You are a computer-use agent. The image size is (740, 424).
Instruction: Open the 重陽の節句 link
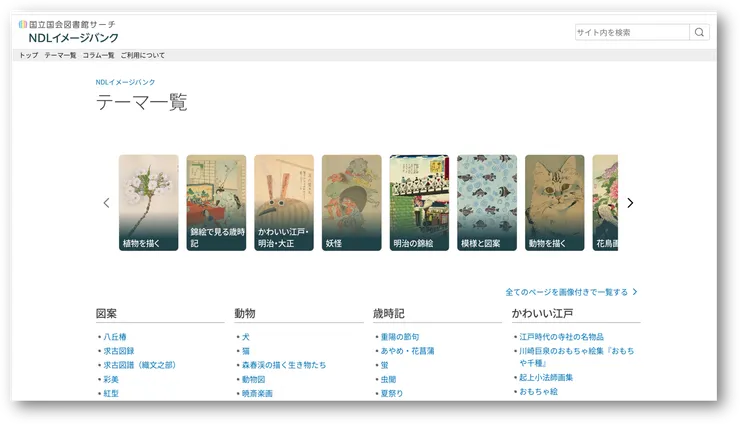pyautogui.click(x=400, y=337)
